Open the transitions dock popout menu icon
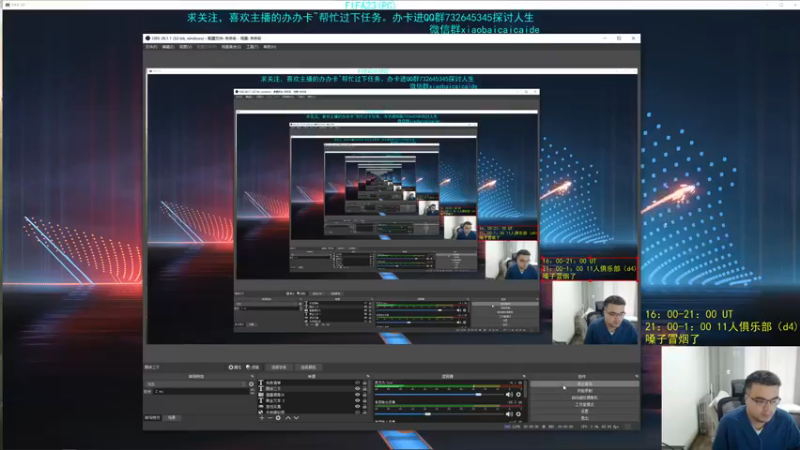 tap(252, 377)
